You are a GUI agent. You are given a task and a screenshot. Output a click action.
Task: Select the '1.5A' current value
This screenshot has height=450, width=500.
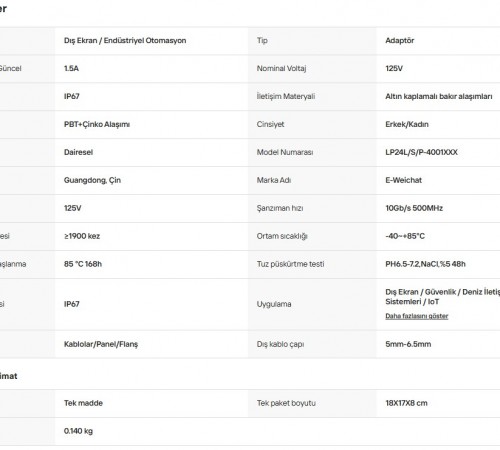71,69
